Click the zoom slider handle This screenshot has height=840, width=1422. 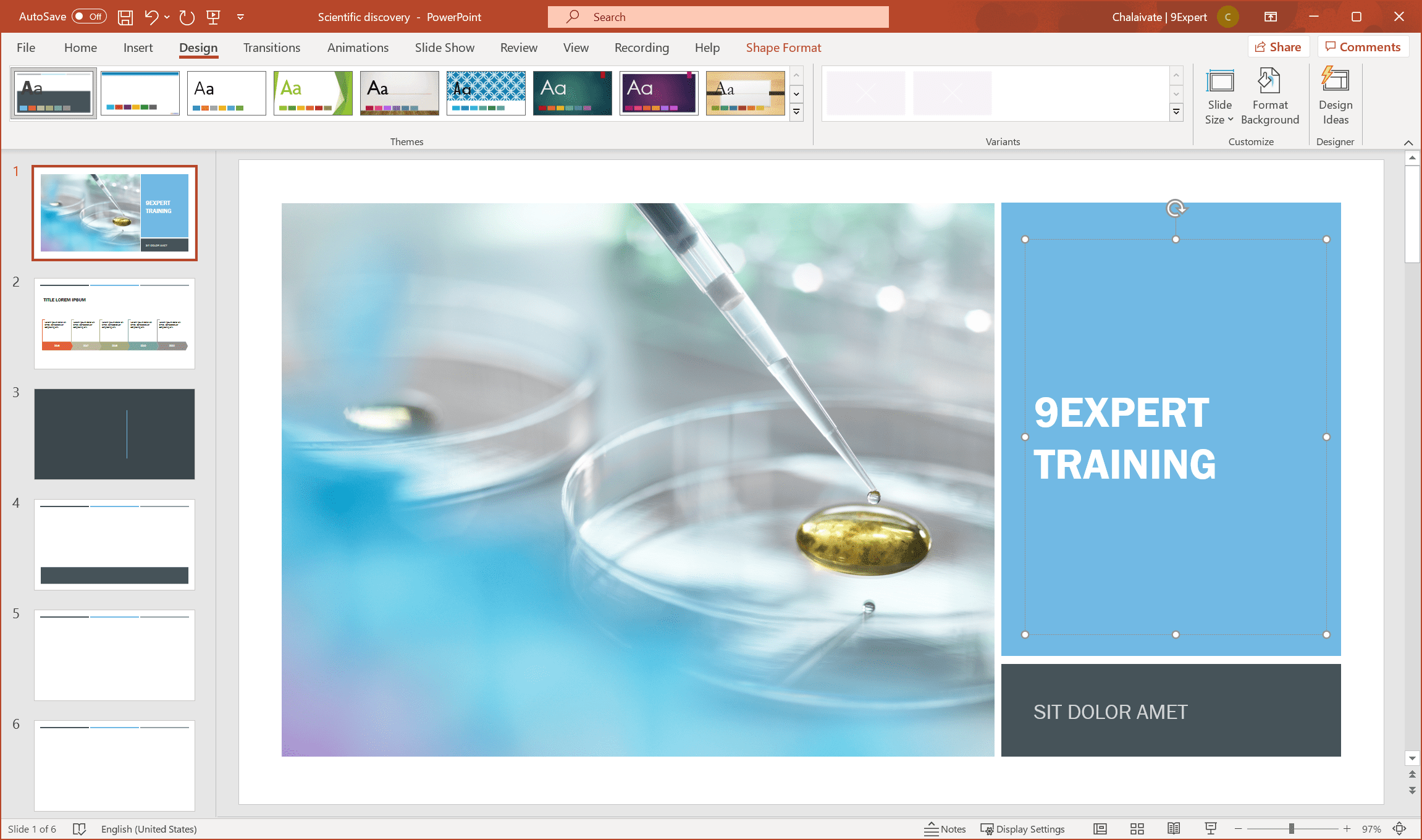[1292, 829]
